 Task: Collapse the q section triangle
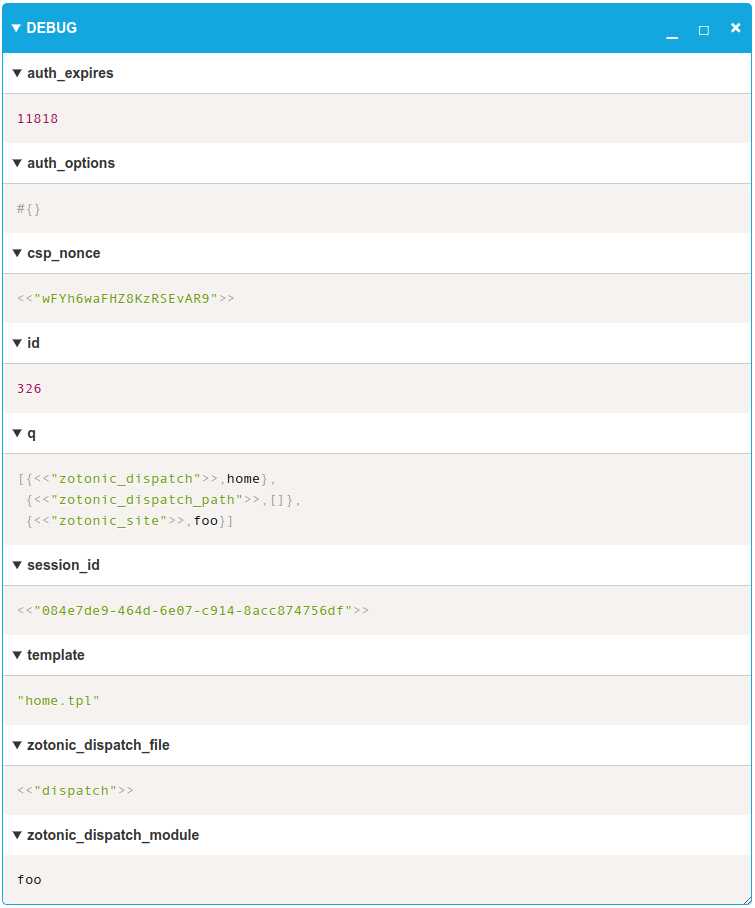[17, 433]
